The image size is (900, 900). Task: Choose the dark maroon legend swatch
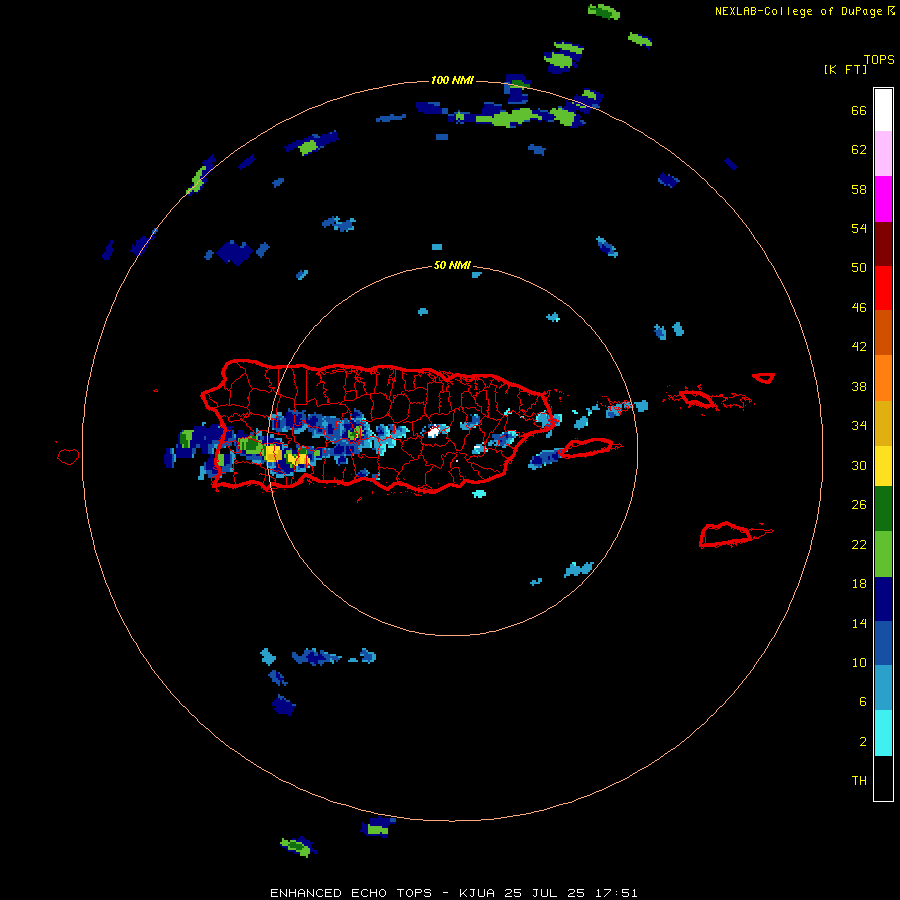[x=883, y=243]
